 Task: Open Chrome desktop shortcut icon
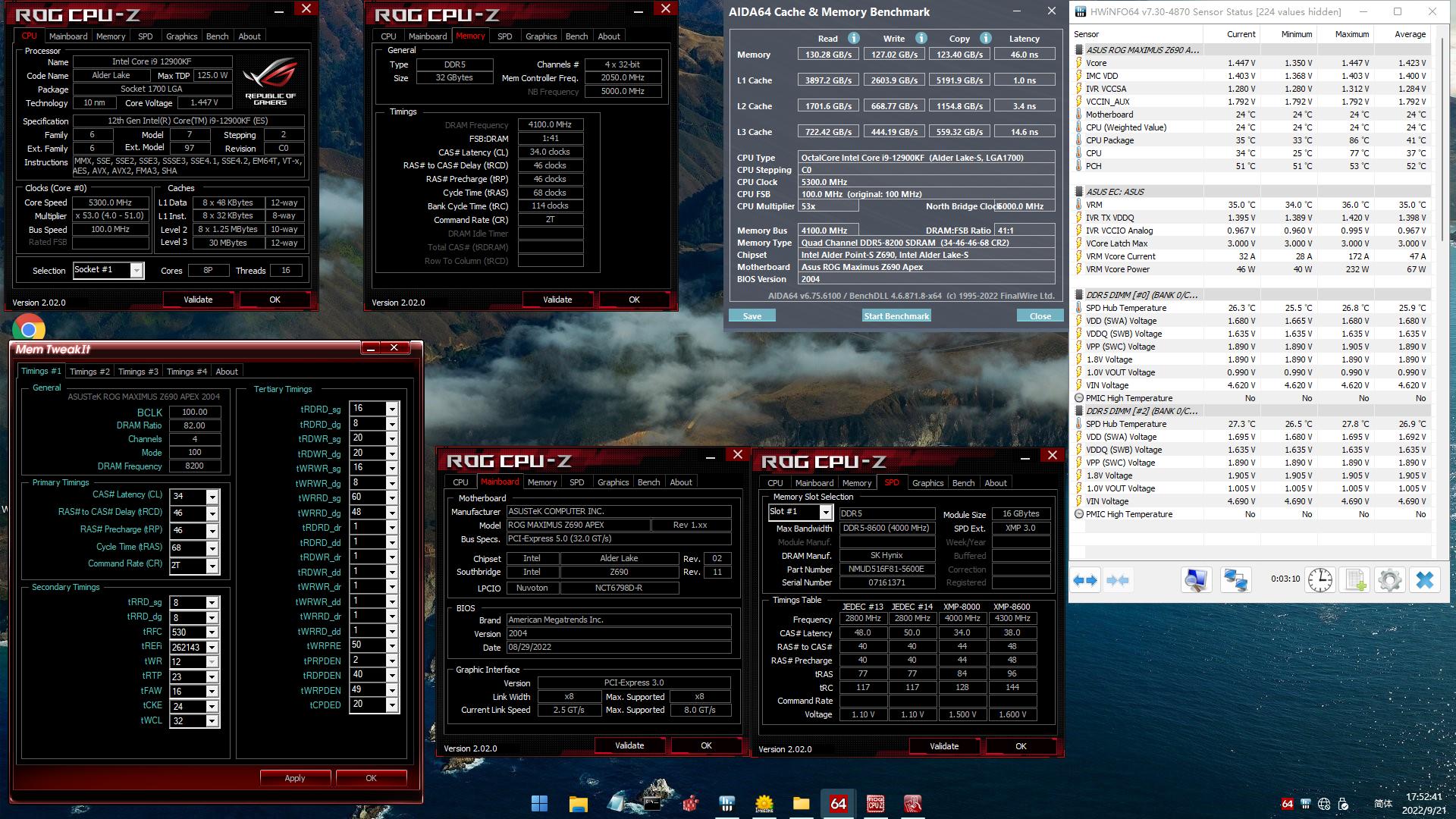point(29,328)
